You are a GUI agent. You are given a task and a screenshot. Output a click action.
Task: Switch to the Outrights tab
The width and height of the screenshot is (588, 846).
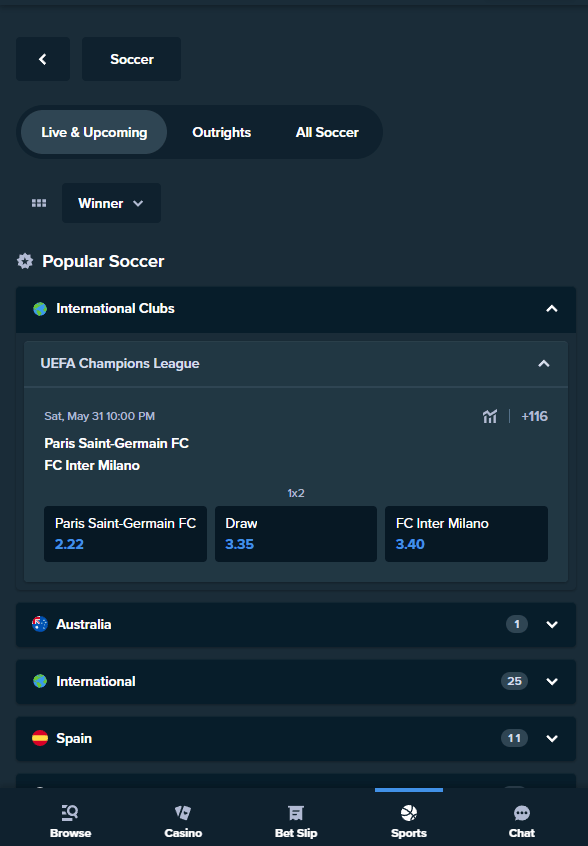pos(222,133)
